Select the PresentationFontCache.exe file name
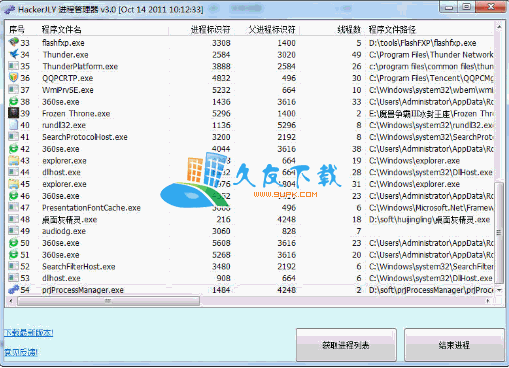 91,208
